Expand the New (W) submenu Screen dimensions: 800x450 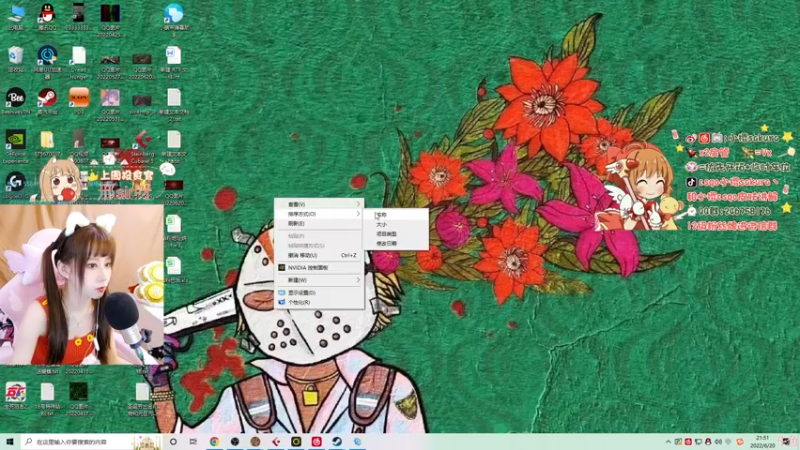tap(319, 280)
